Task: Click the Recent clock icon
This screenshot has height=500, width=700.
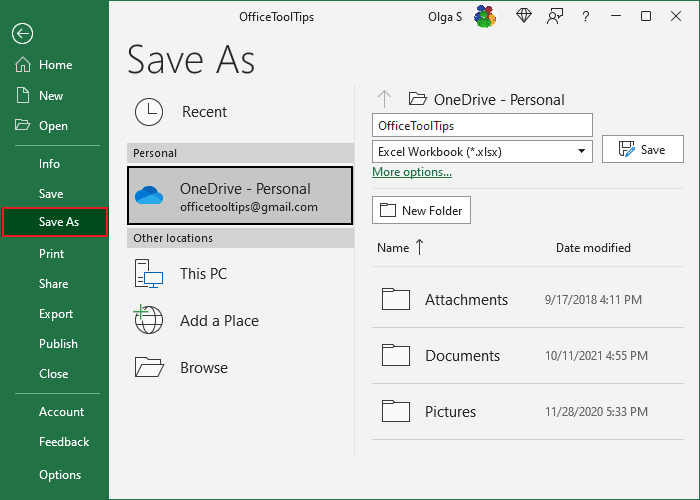Action: pyautogui.click(x=149, y=112)
